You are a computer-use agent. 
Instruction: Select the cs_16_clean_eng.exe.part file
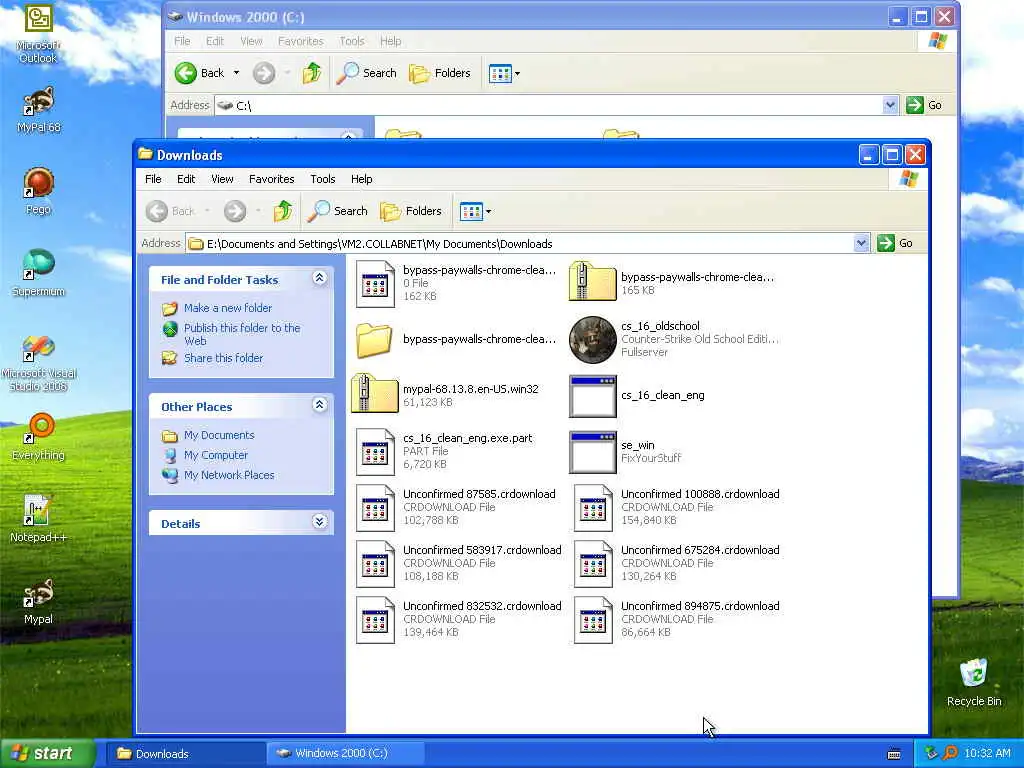[x=444, y=451]
